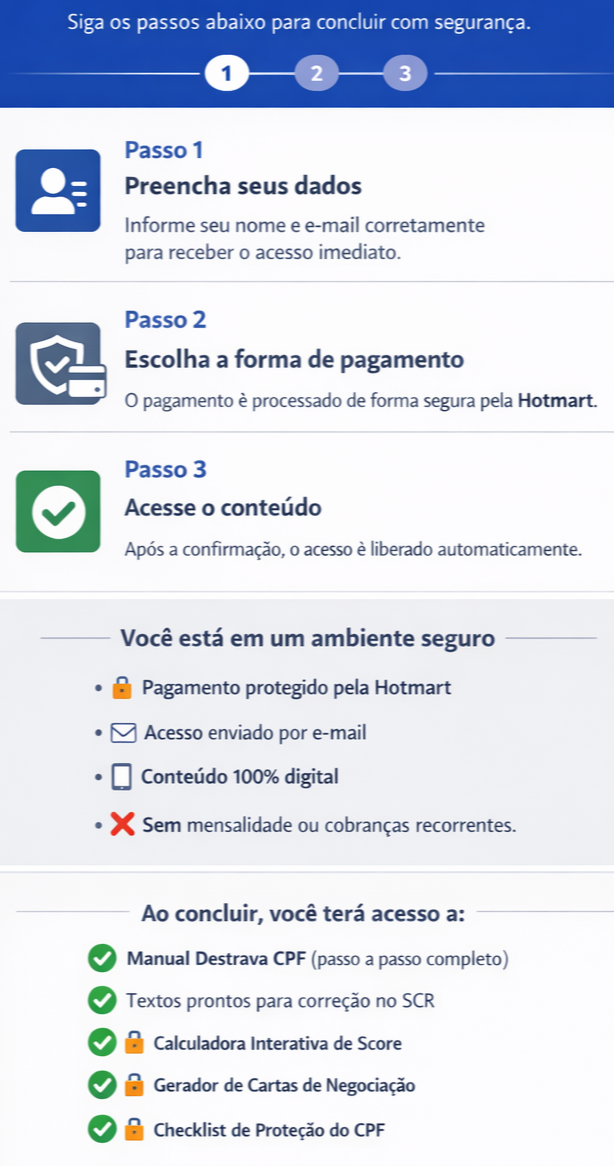Click the blue user profile icon
This screenshot has width=614, height=1166.
coord(58,190)
